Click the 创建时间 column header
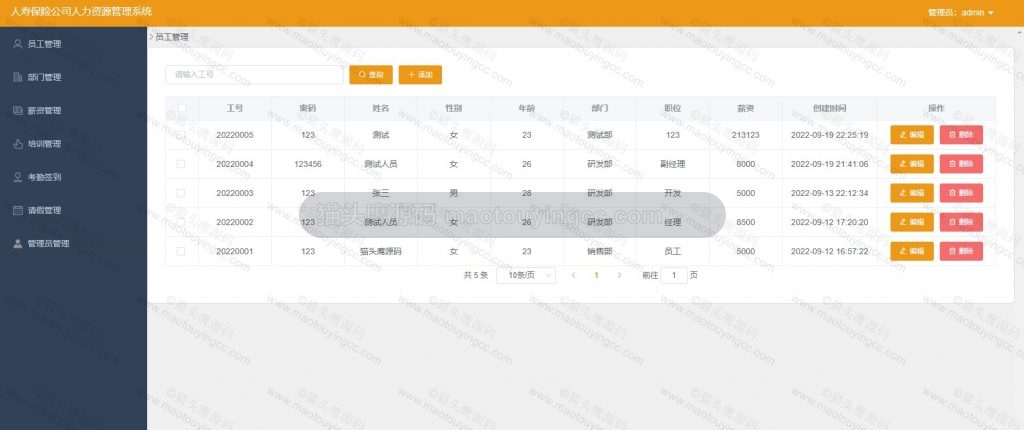 829,108
